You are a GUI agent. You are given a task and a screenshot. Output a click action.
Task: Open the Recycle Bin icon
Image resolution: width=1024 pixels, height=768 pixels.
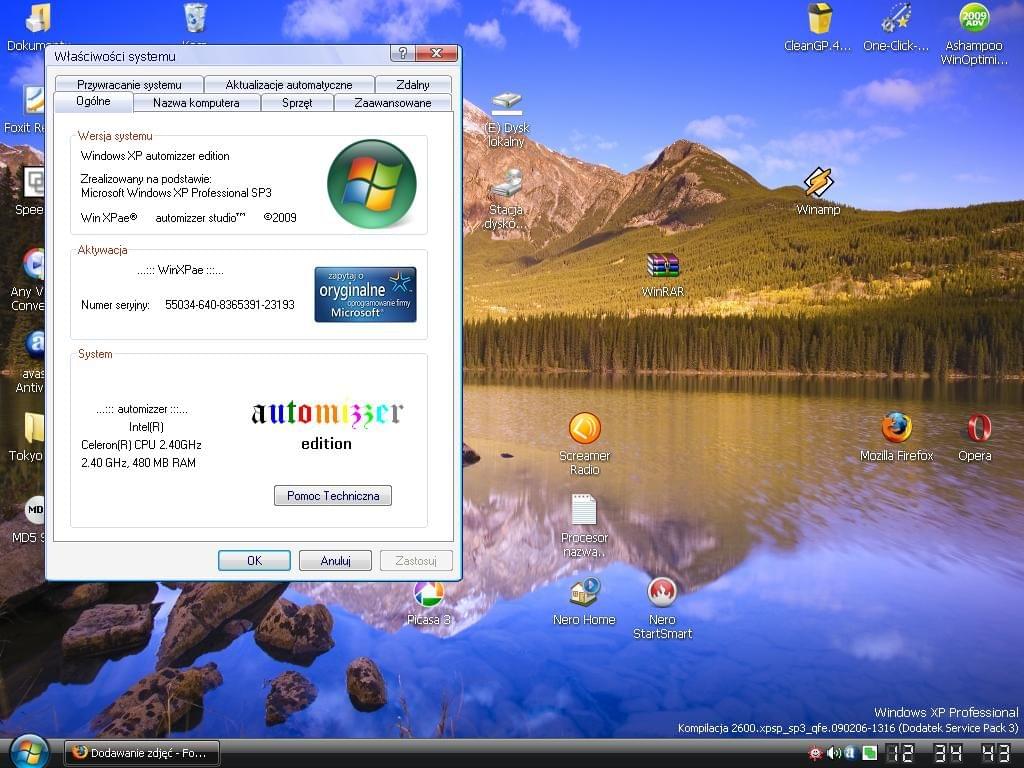[x=196, y=18]
